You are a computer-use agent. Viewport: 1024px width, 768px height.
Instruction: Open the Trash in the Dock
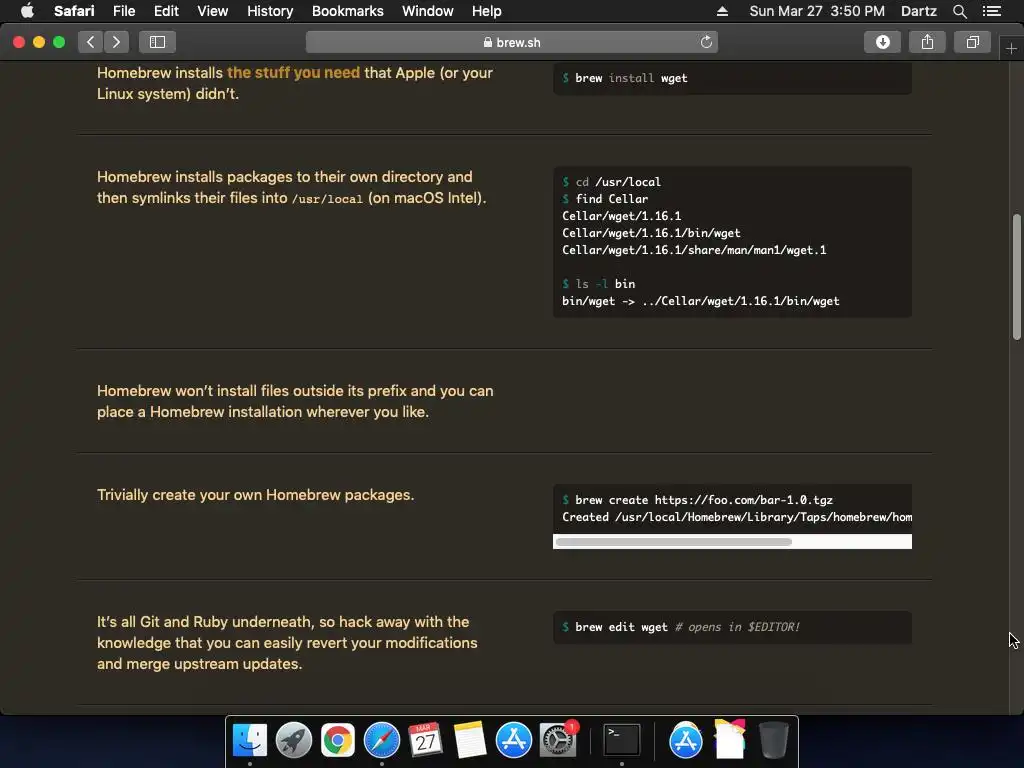click(x=773, y=740)
